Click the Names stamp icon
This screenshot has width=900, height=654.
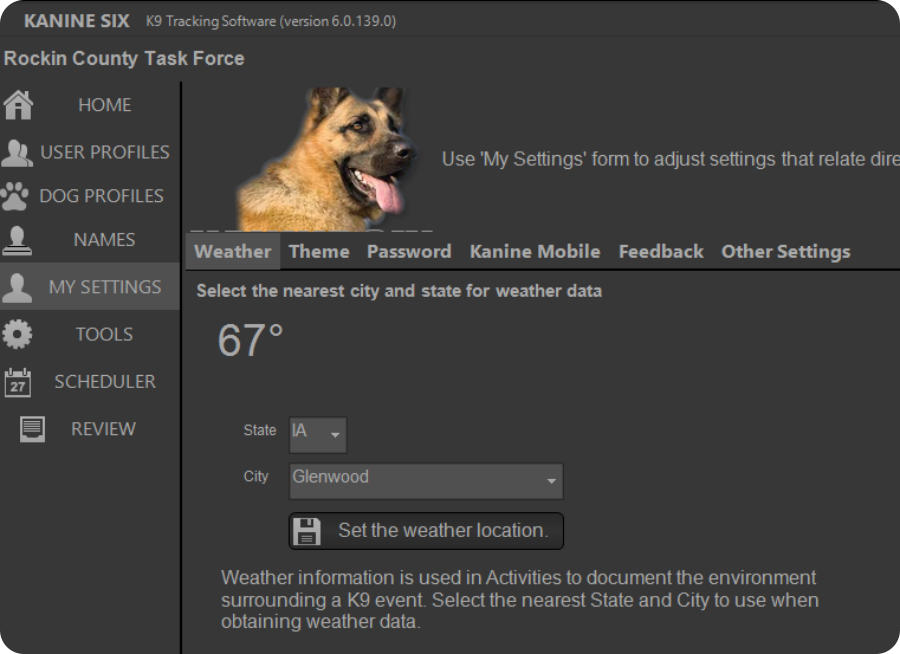point(17,240)
